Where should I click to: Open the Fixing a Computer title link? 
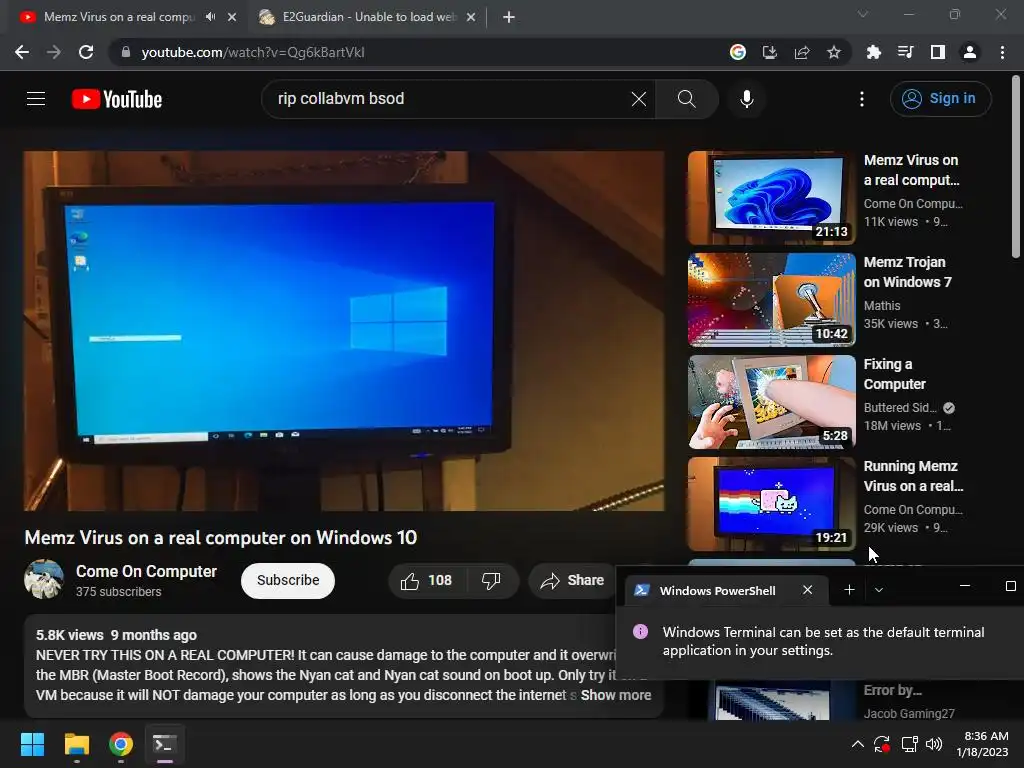(895, 374)
